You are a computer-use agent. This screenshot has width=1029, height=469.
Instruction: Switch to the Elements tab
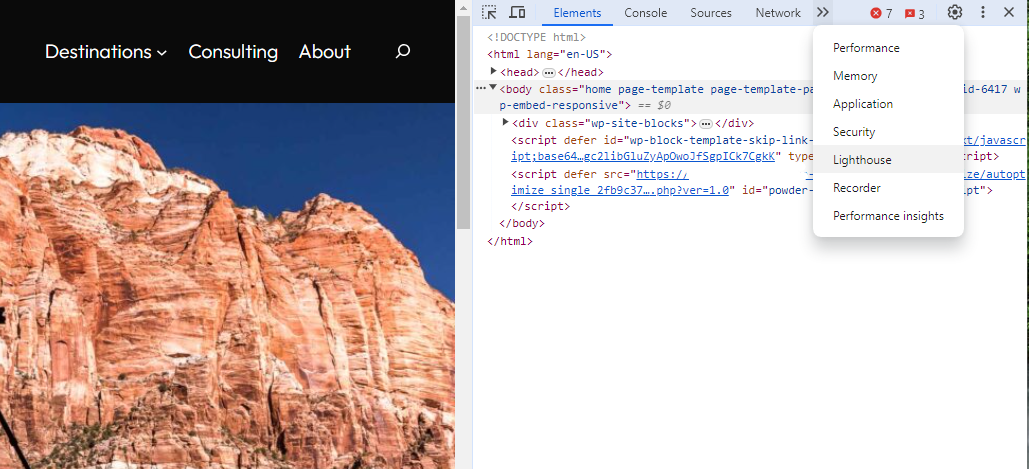(x=578, y=13)
